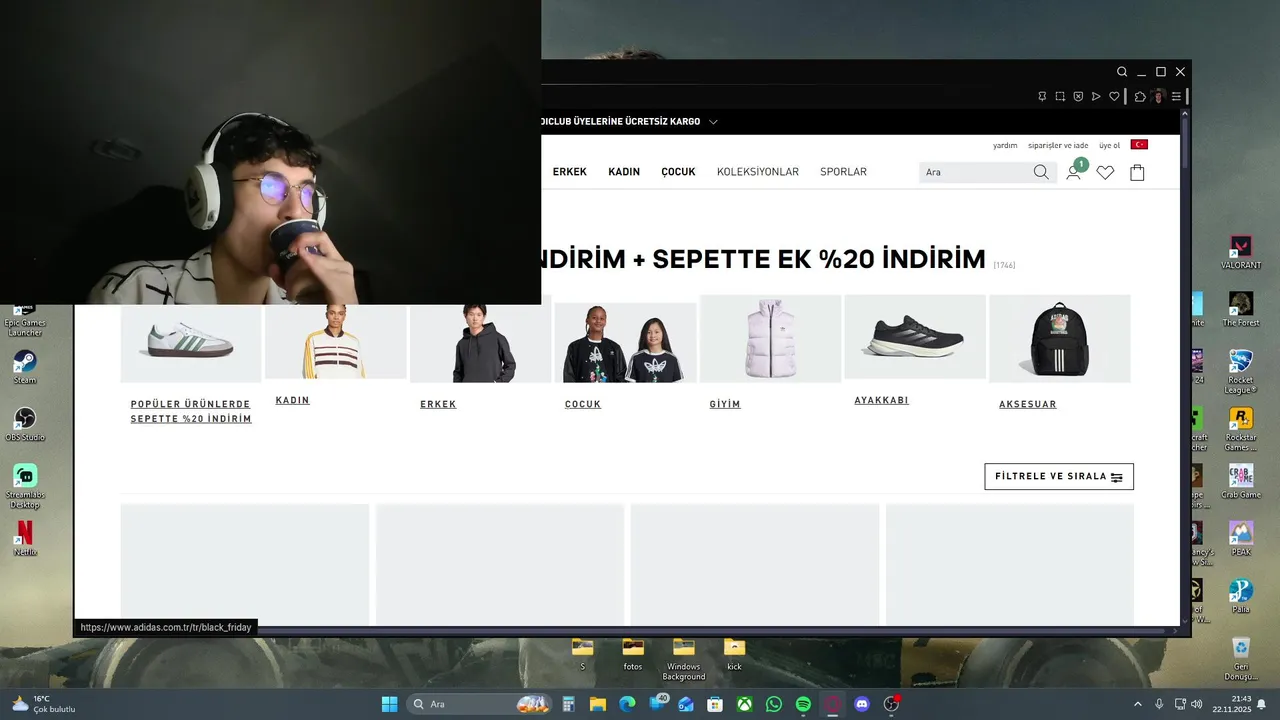
Task: Open WhatsApp from the taskbar
Action: click(774, 704)
